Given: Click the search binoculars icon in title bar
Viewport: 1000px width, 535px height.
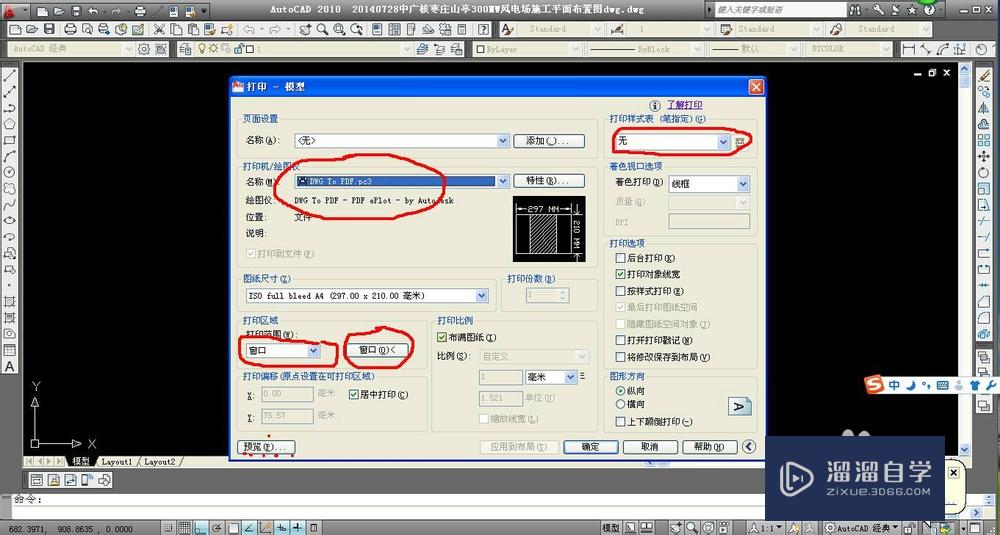Looking at the screenshot, I should coord(855,10).
